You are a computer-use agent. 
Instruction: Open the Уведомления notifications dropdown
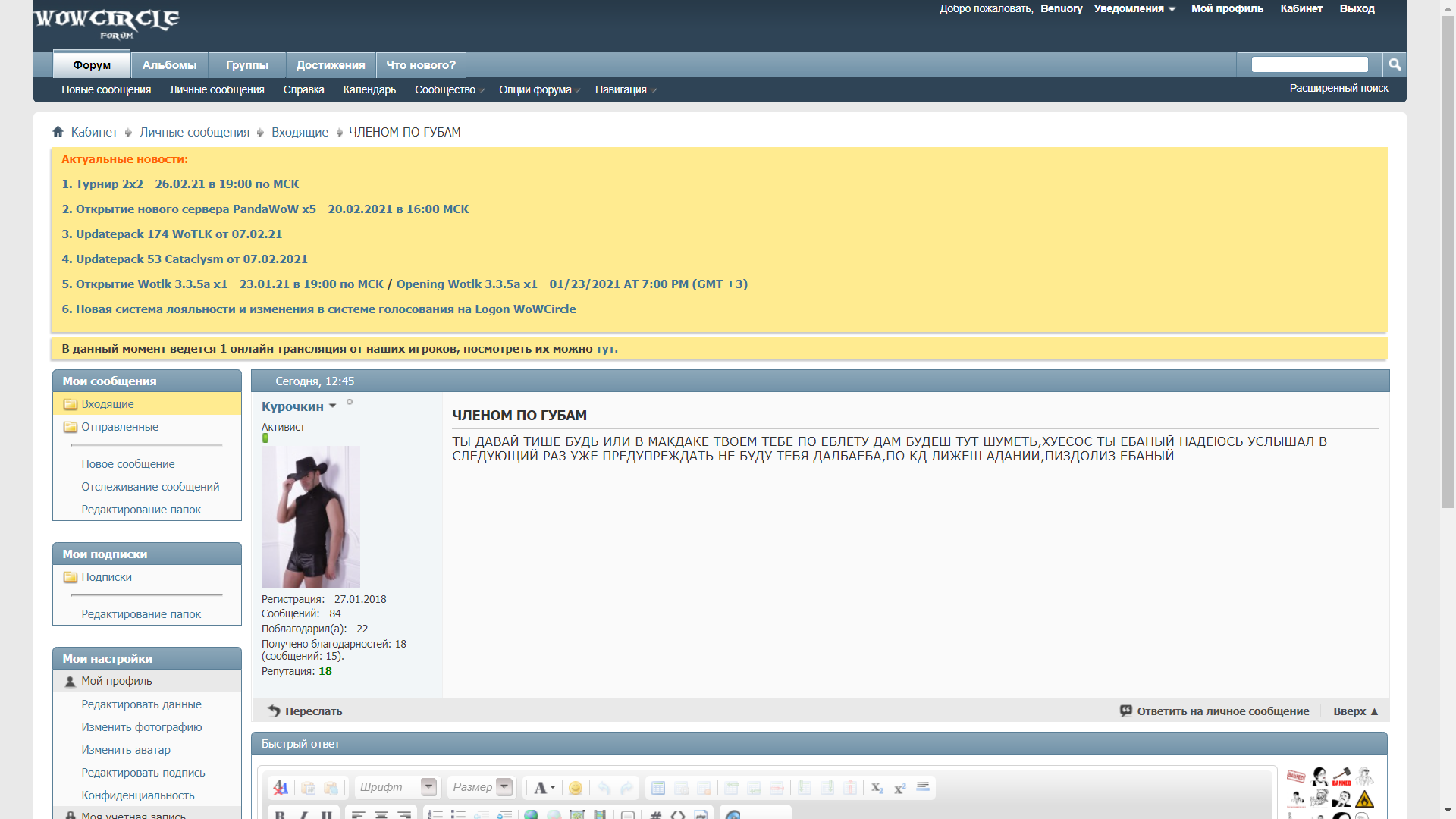(x=1134, y=9)
